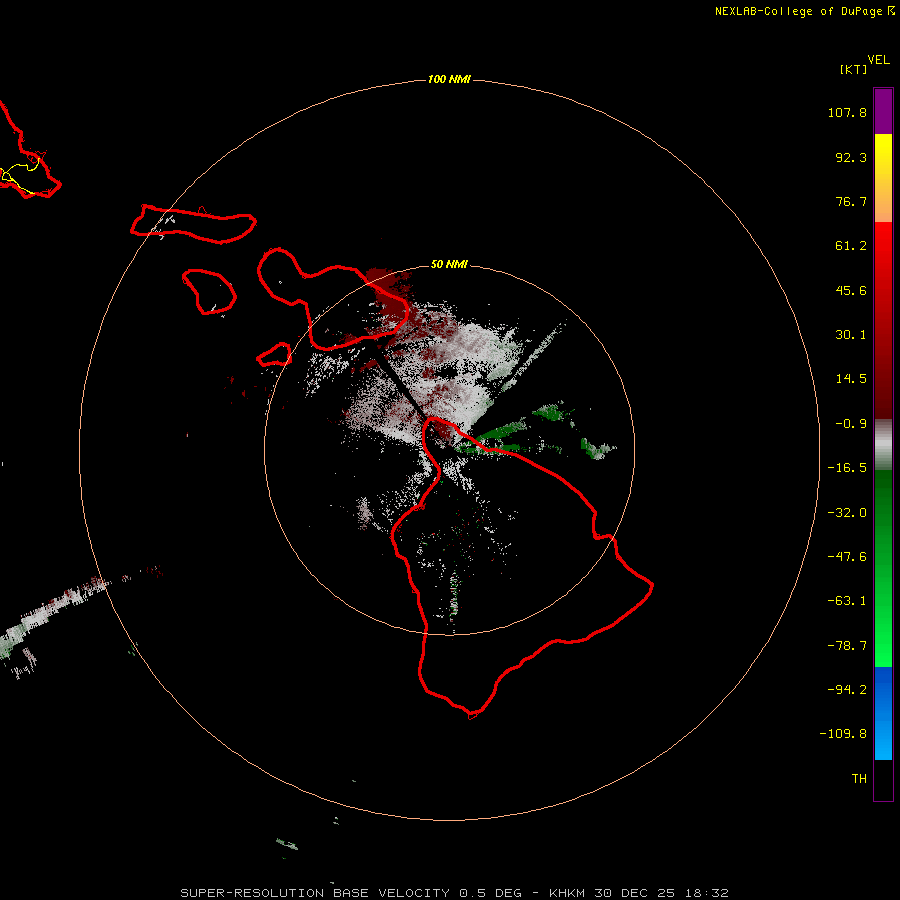Image resolution: width=900 pixels, height=900 pixels.
Task: Click the 14.5 legend value
Action: (x=851, y=379)
